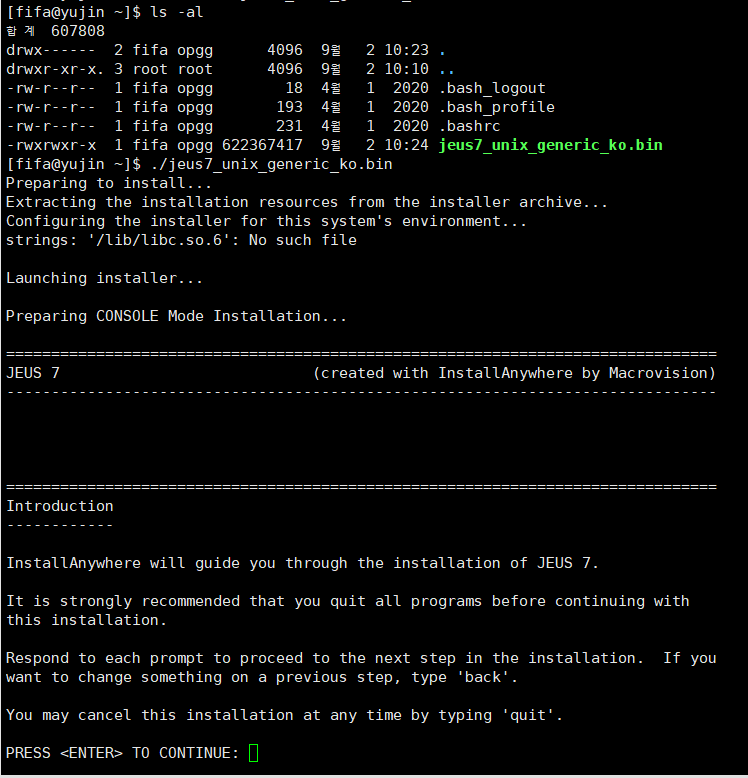Click the word 'quit' in quotes
748x778 pixels.
[528, 715]
